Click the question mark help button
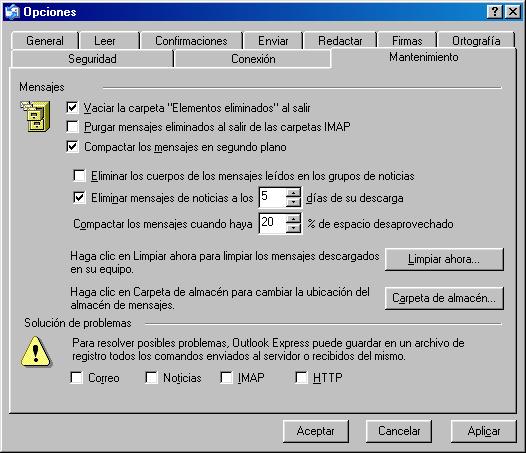Screen dimensions: 526x453 (494, 12)
